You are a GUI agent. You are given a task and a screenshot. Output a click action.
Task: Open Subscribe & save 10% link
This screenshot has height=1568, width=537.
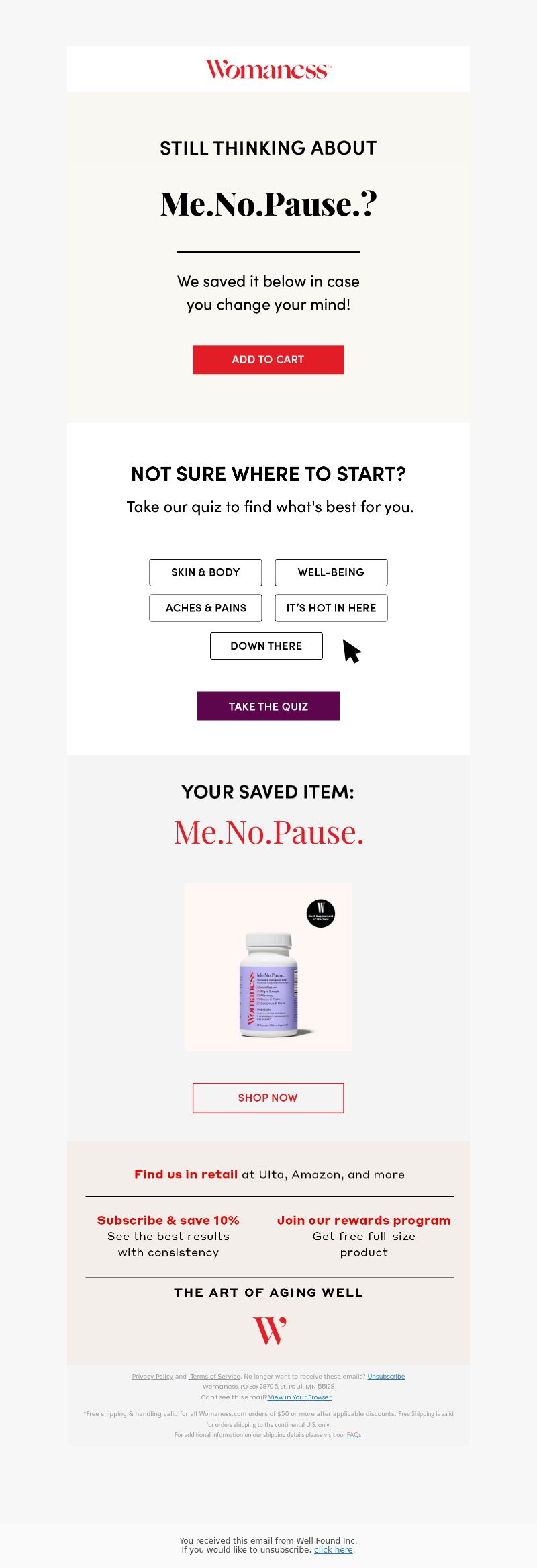pos(168,1220)
